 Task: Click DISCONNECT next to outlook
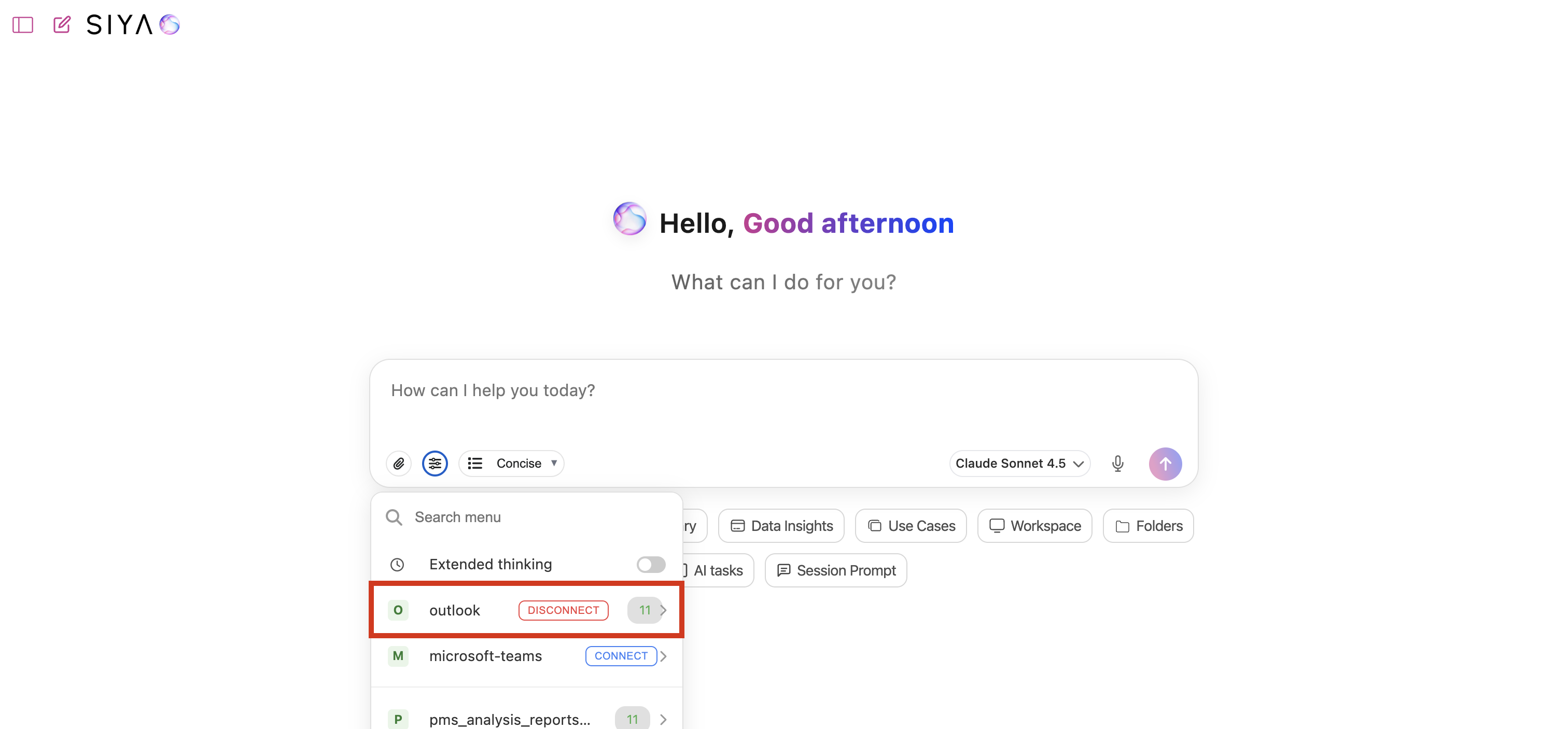pyautogui.click(x=563, y=610)
